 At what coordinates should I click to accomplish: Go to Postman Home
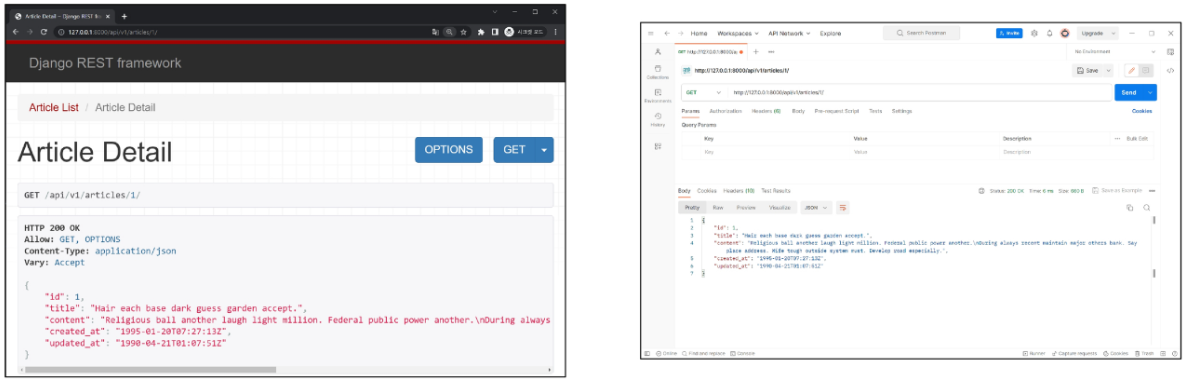[699, 33]
